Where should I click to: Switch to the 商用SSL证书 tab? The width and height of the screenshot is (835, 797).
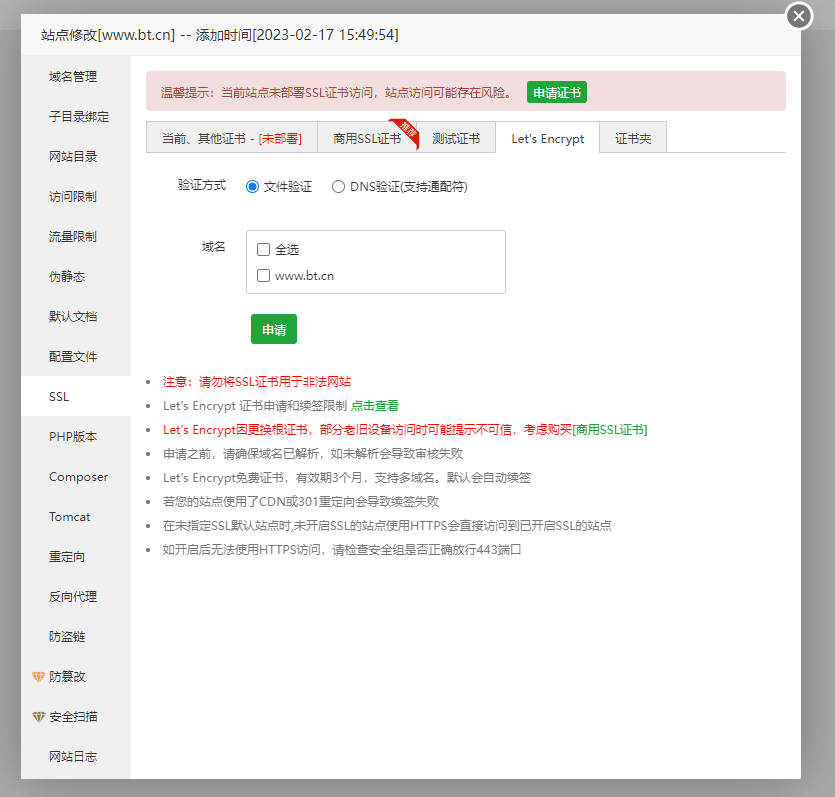pos(367,139)
